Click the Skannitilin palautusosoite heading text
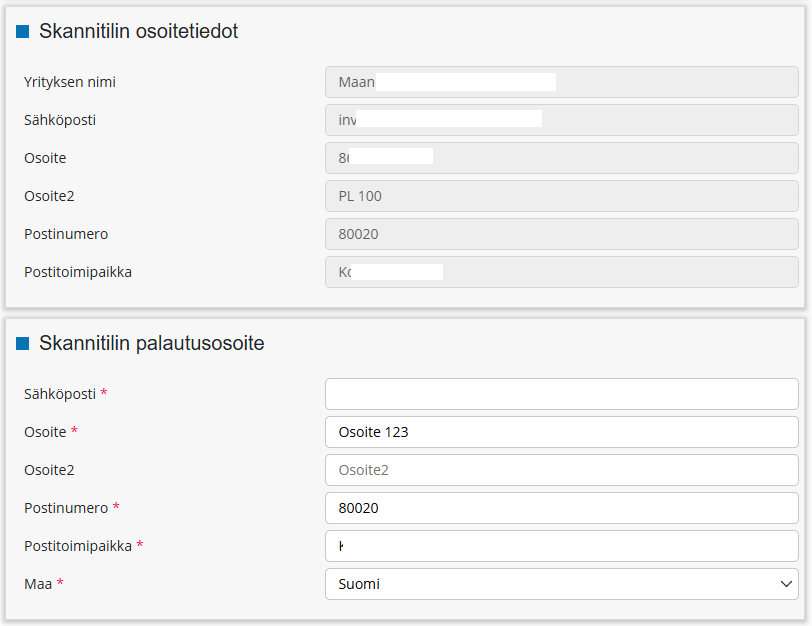This screenshot has height=626, width=812. (152, 343)
